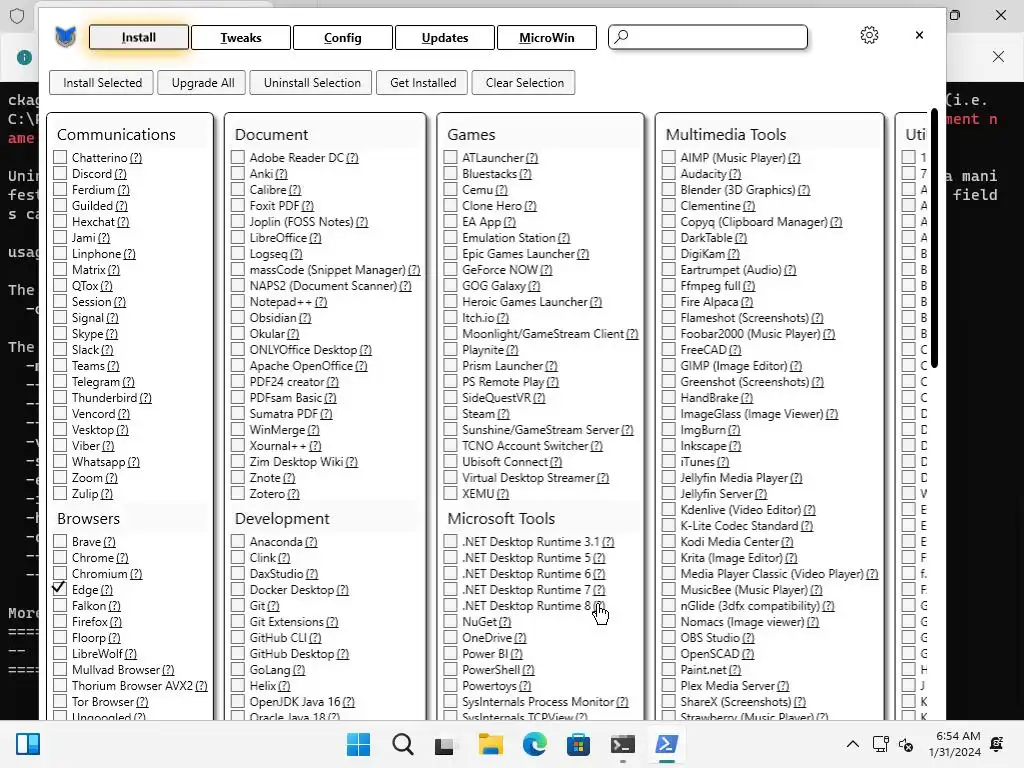Click Uninstall Selection button
The image size is (1024, 768).
[312, 83]
